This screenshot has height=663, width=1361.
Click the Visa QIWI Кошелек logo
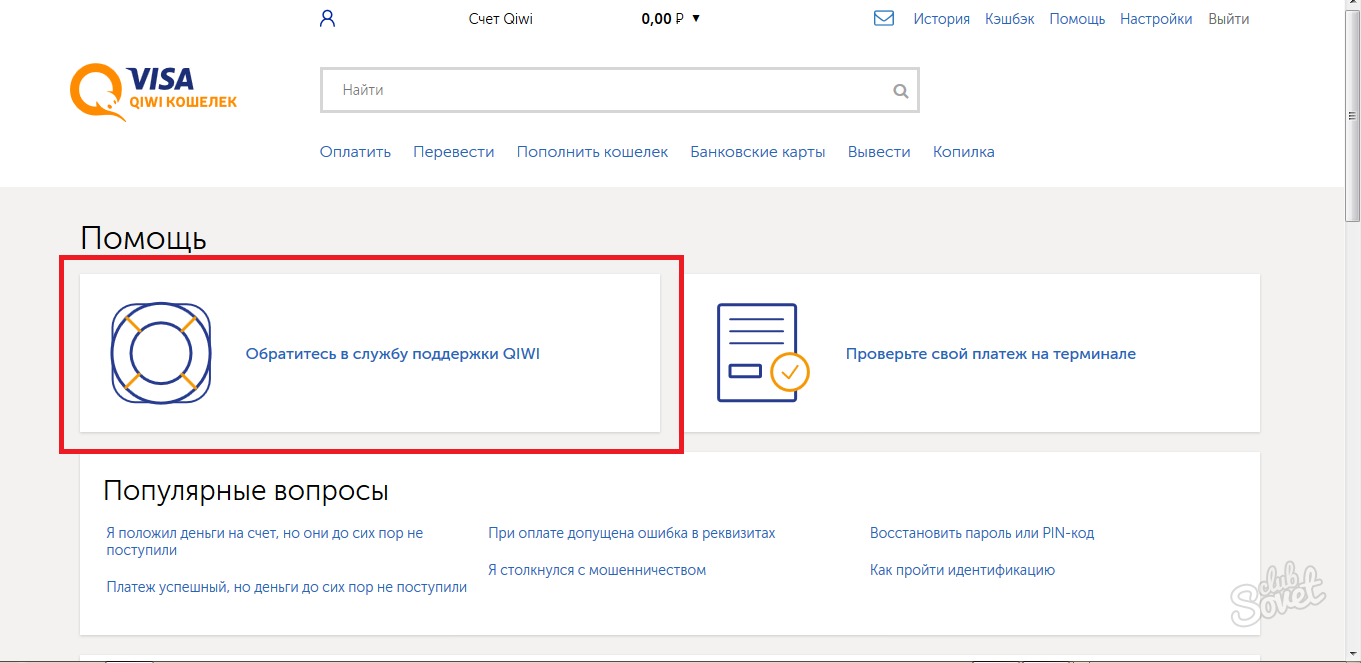tap(154, 92)
